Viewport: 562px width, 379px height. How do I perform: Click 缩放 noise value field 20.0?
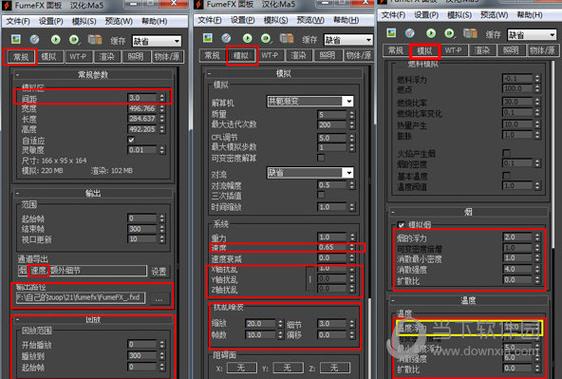(x=261, y=323)
